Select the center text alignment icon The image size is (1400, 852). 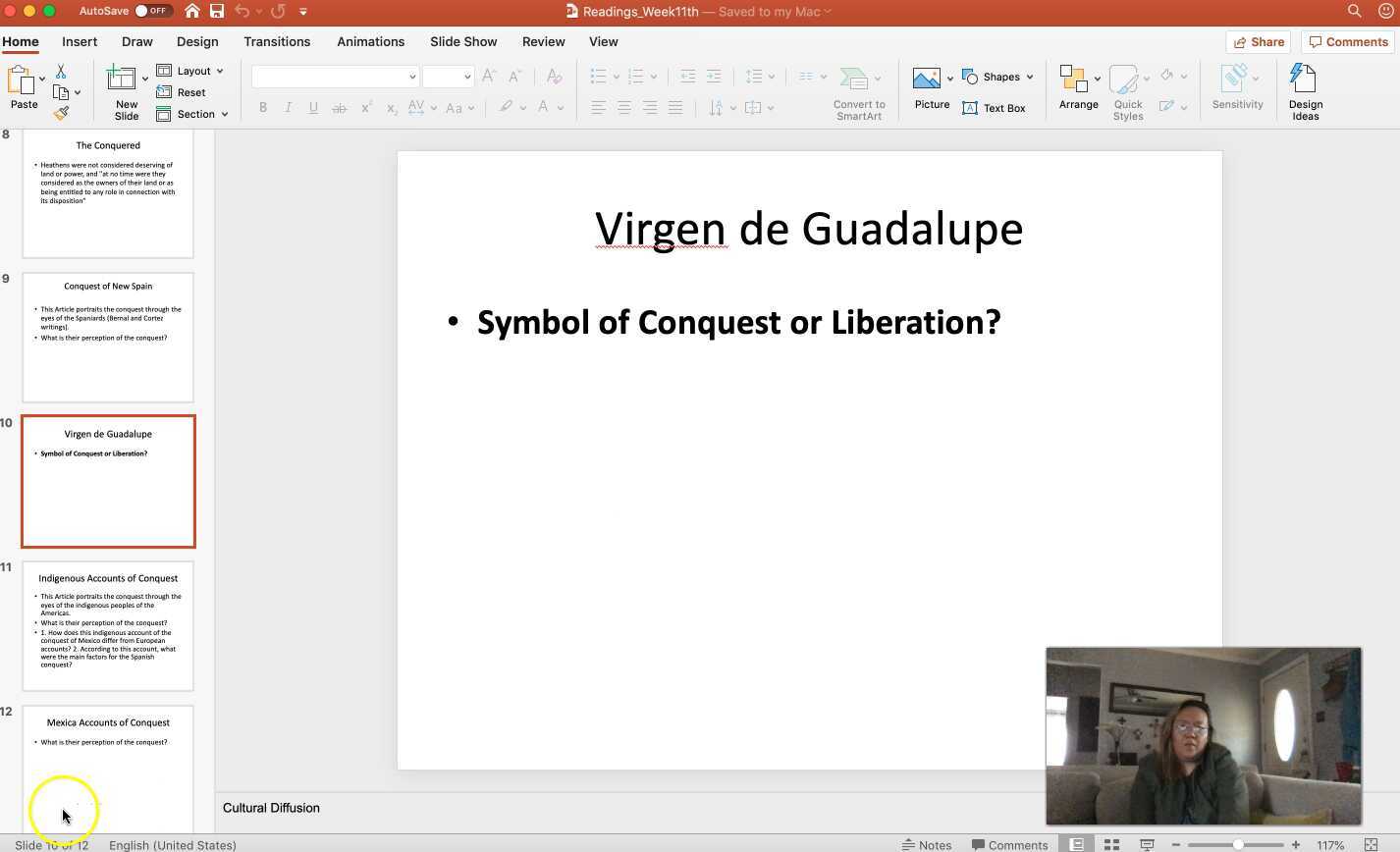pos(623,108)
